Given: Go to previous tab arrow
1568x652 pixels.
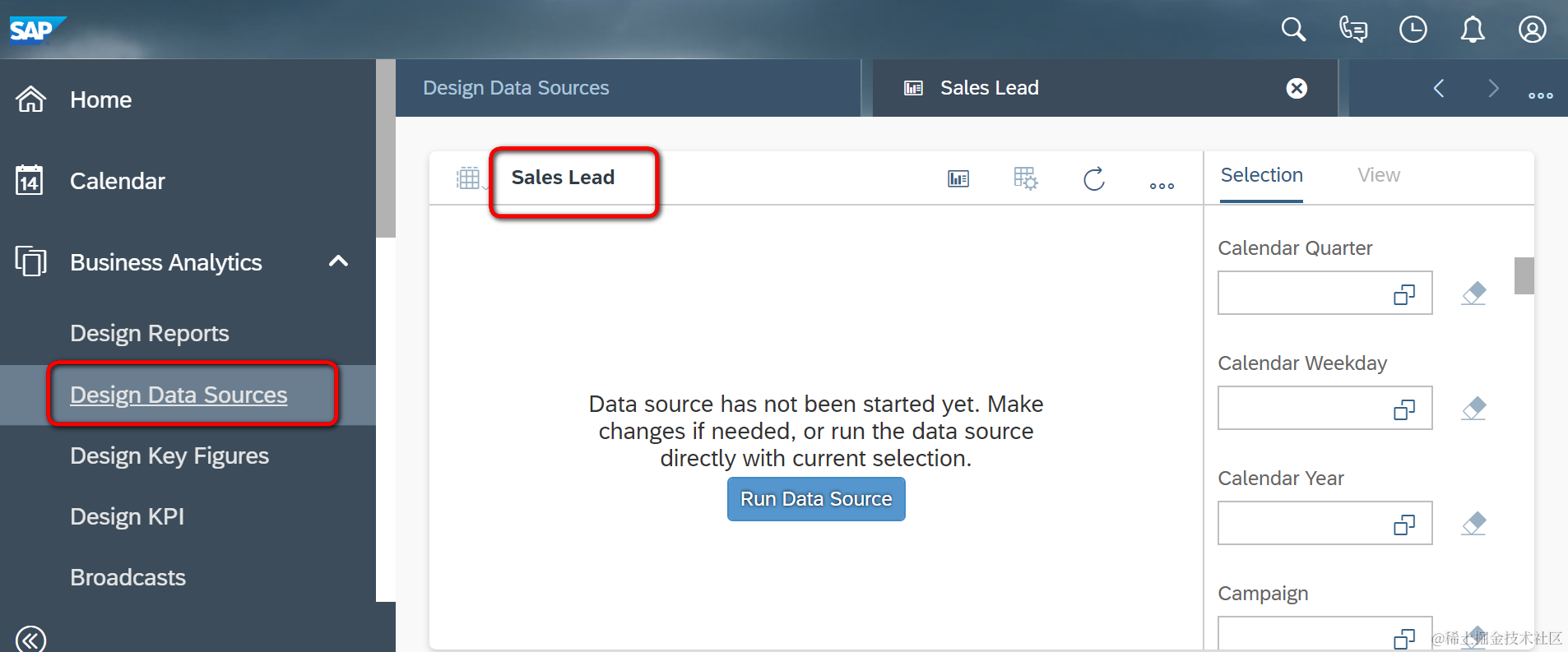Looking at the screenshot, I should point(1439,88).
